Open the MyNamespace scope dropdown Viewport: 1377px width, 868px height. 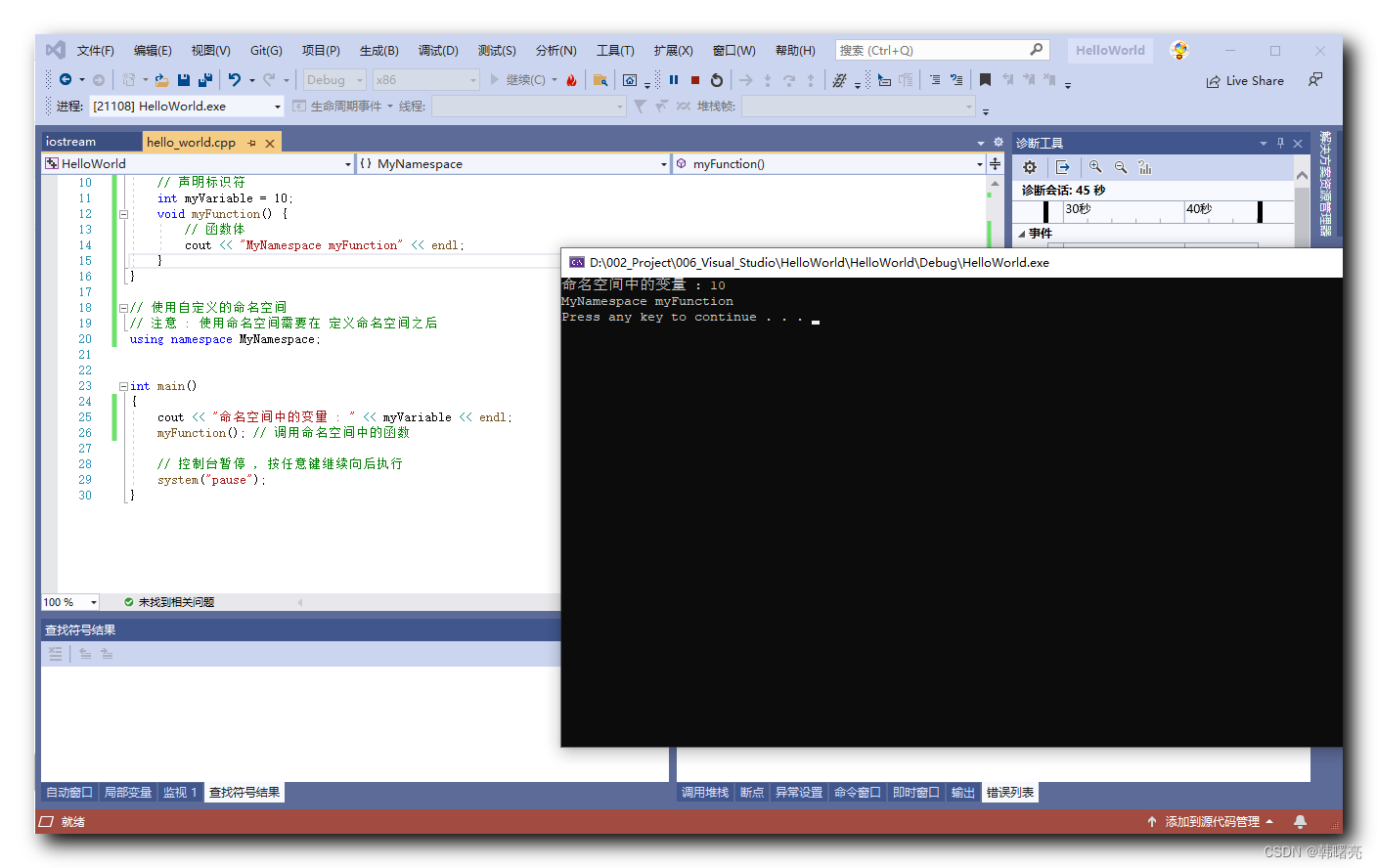click(513, 164)
